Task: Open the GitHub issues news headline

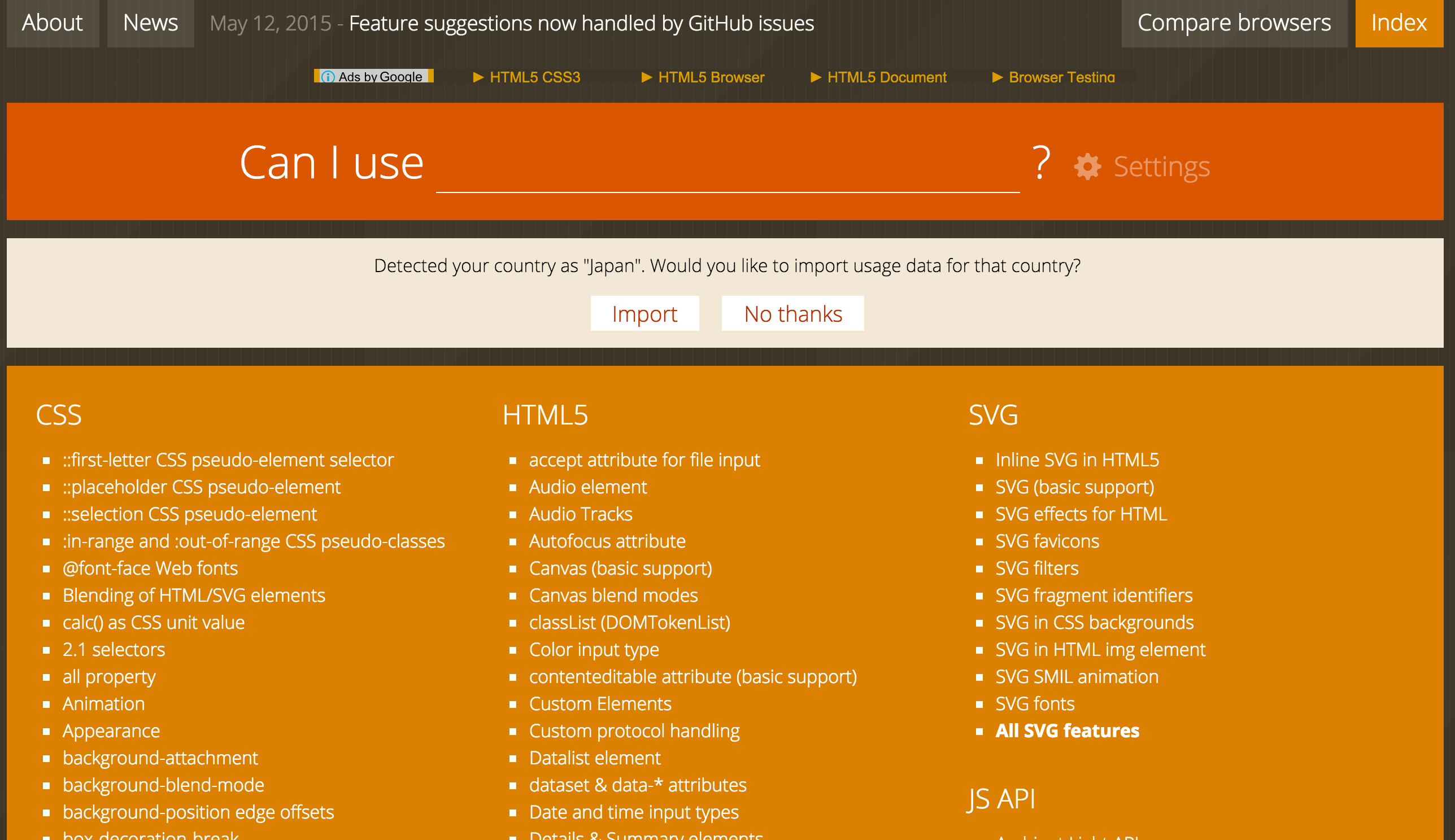Action: click(x=581, y=24)
